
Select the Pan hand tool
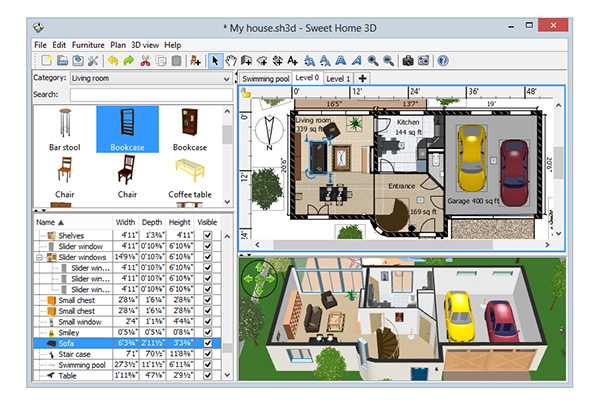(x=233, y=61)
